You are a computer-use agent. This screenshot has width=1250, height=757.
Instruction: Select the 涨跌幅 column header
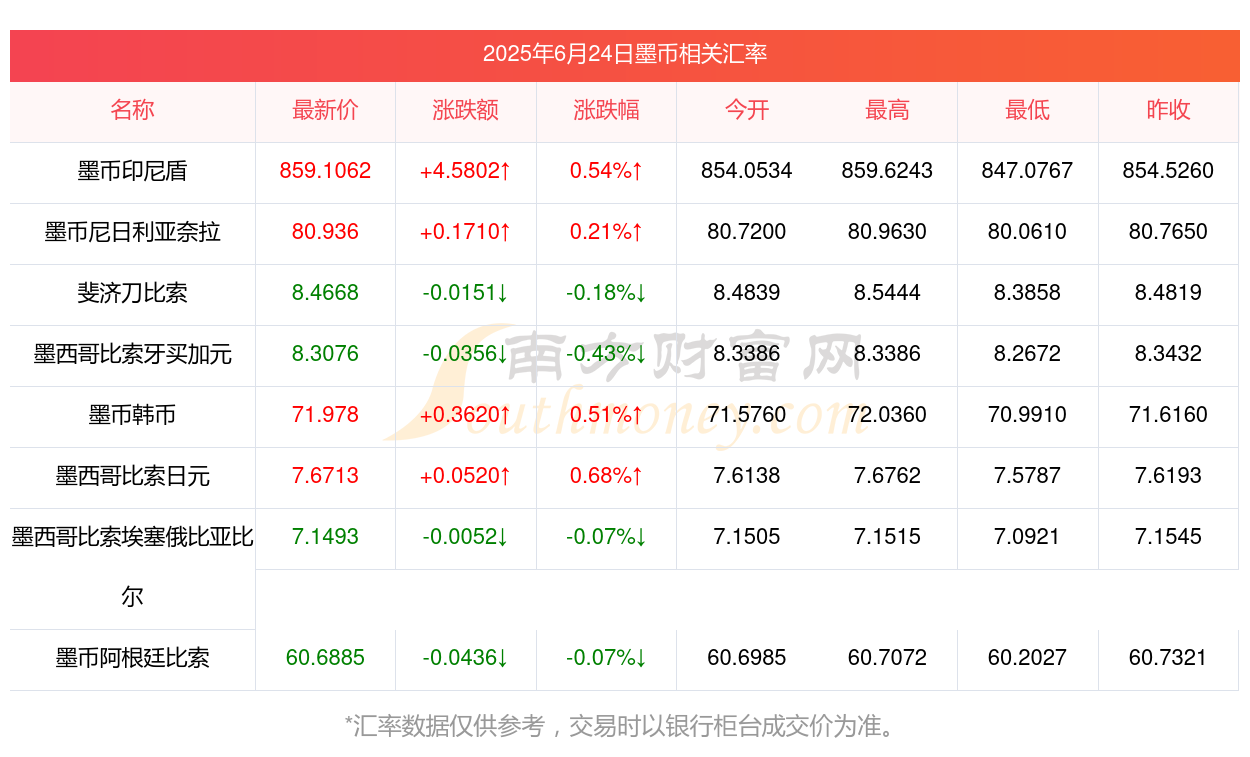click(x=606, y=110)
